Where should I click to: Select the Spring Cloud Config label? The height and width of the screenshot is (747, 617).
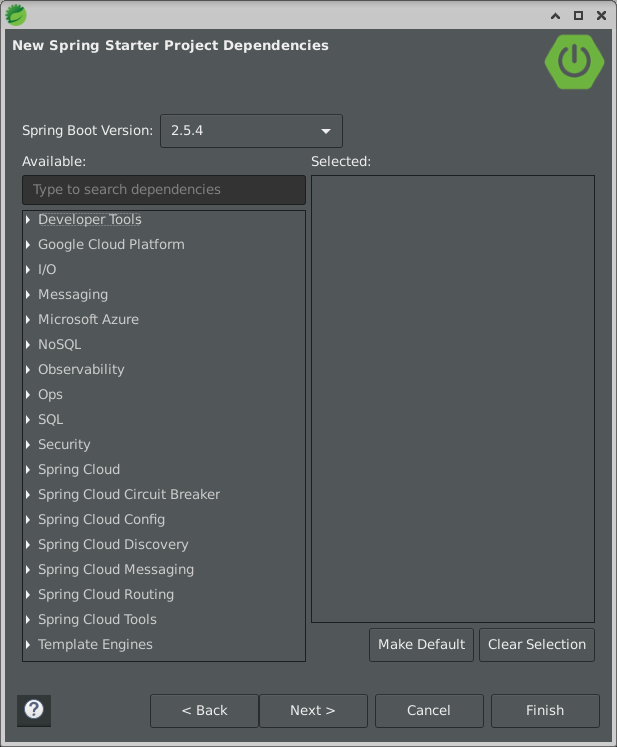point(101,520)
